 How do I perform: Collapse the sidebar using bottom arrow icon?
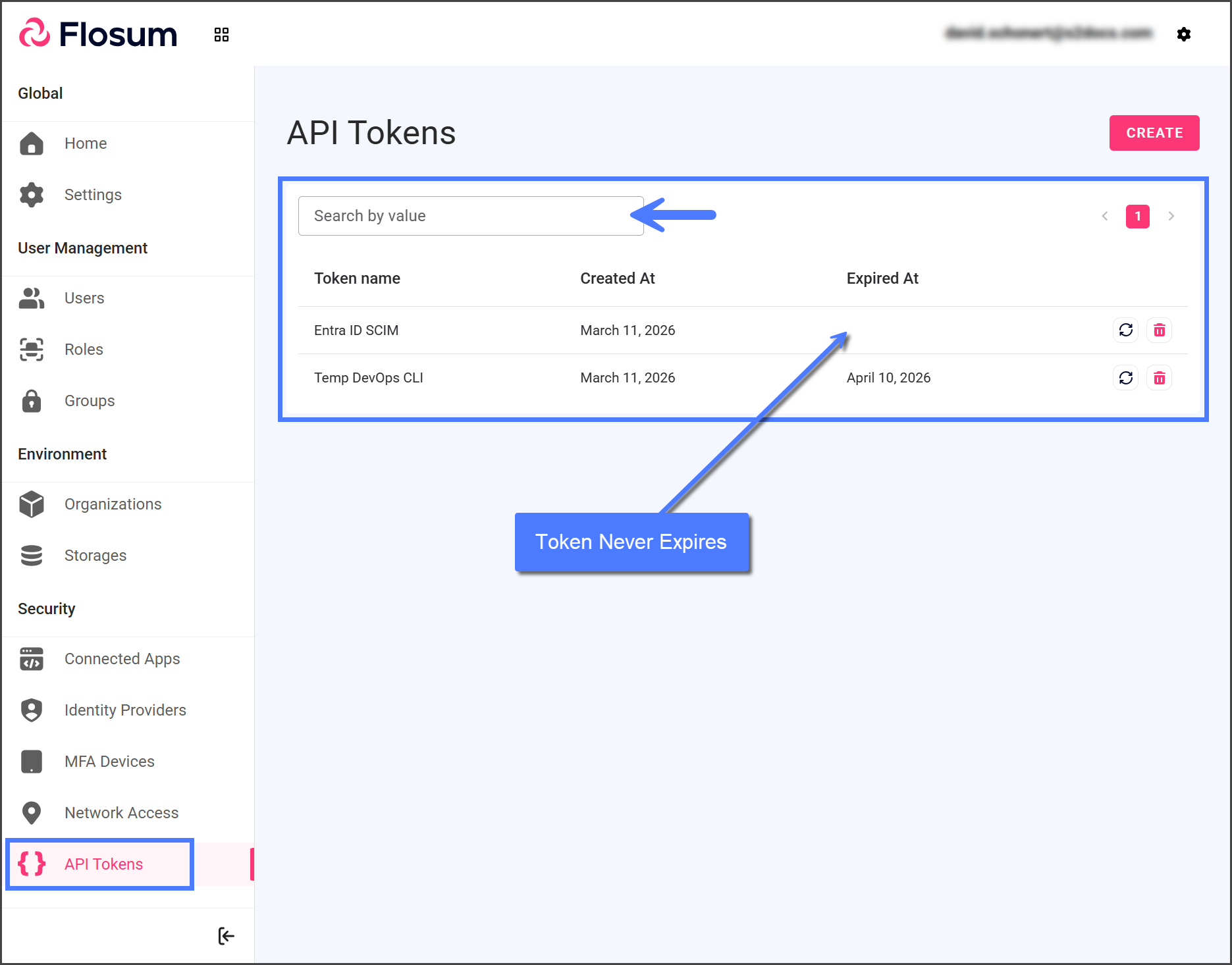(226, 935)
